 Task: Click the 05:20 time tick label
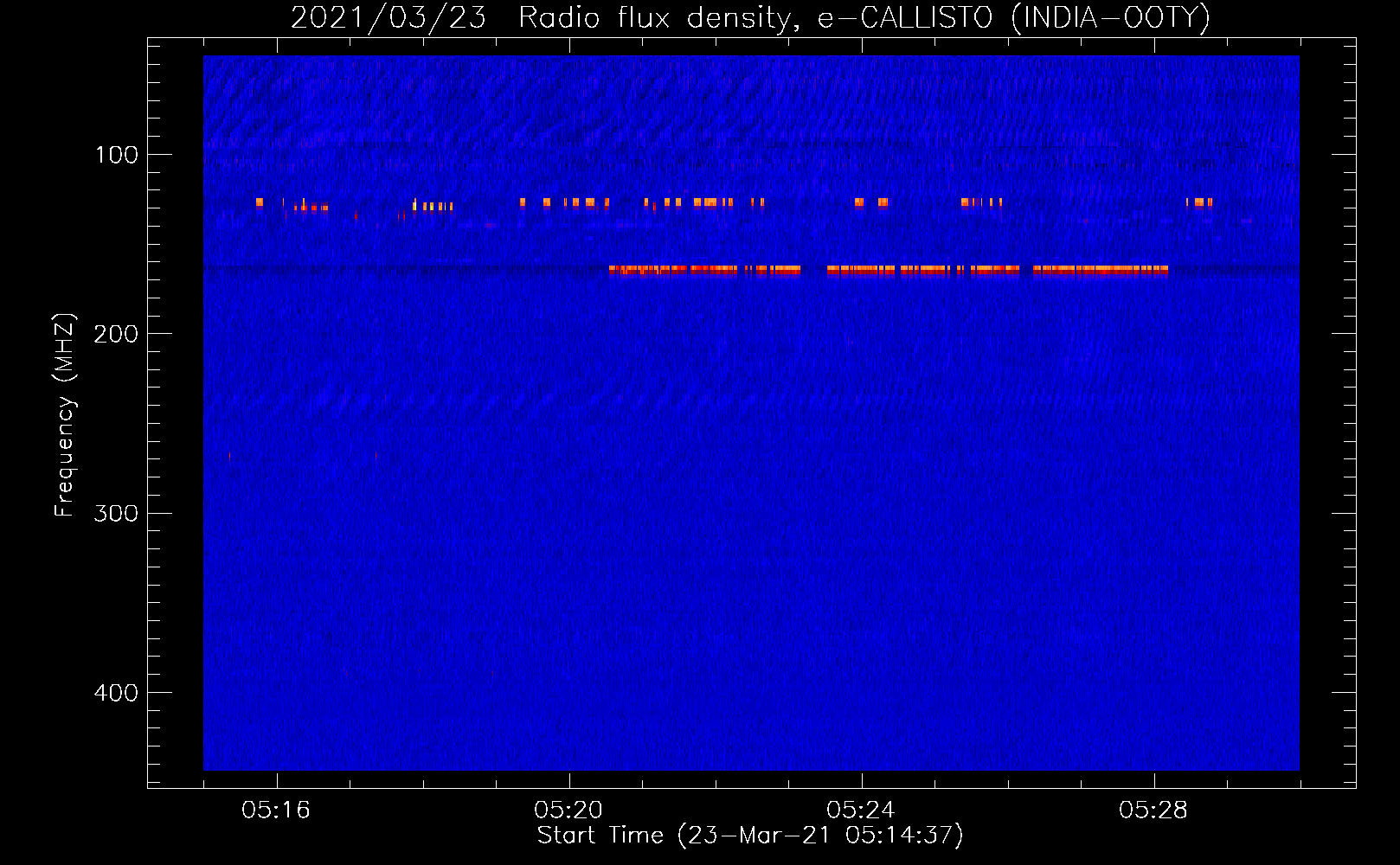pos(568,811)
